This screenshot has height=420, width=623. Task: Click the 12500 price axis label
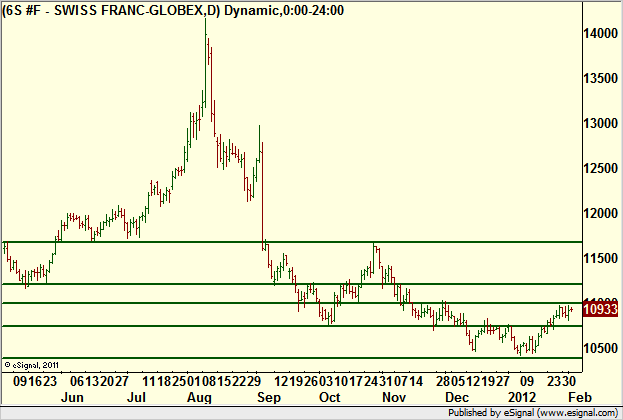click(600, 168)
